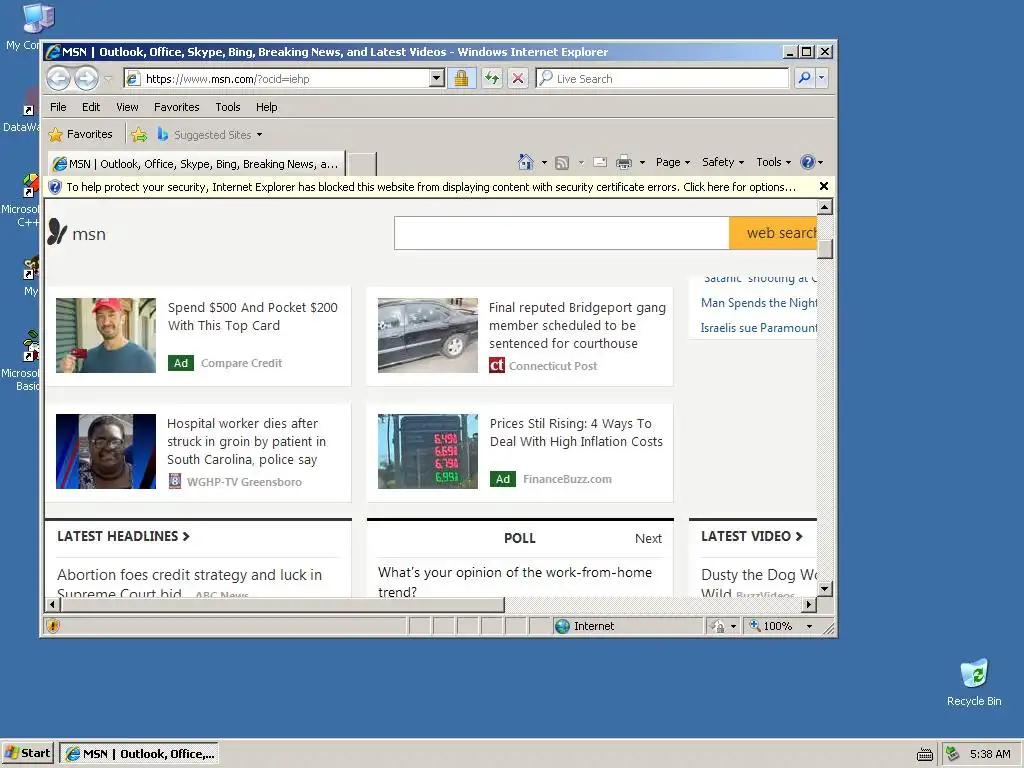Viewport: 1024px width, 768px height.
Task: Click the security info bar message
Action: pos(431,187)
